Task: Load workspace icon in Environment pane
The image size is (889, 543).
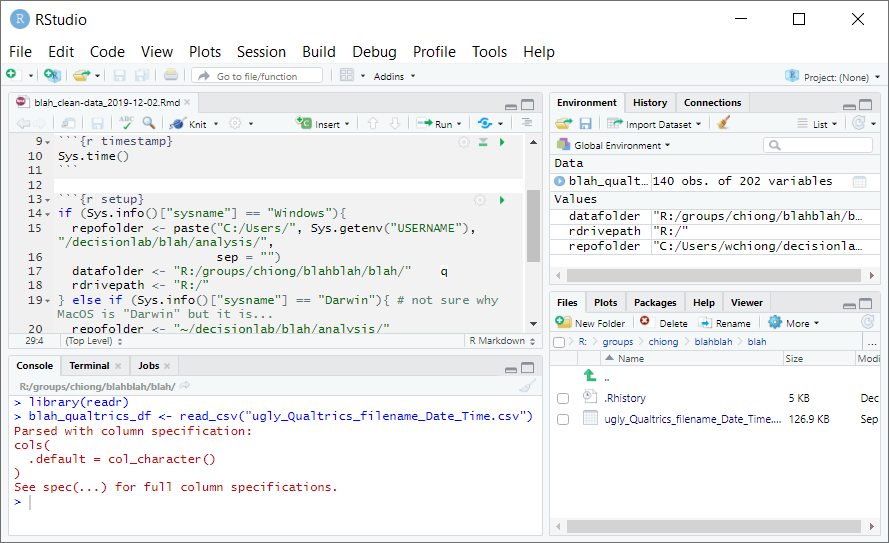Action: tap(564, 124)
